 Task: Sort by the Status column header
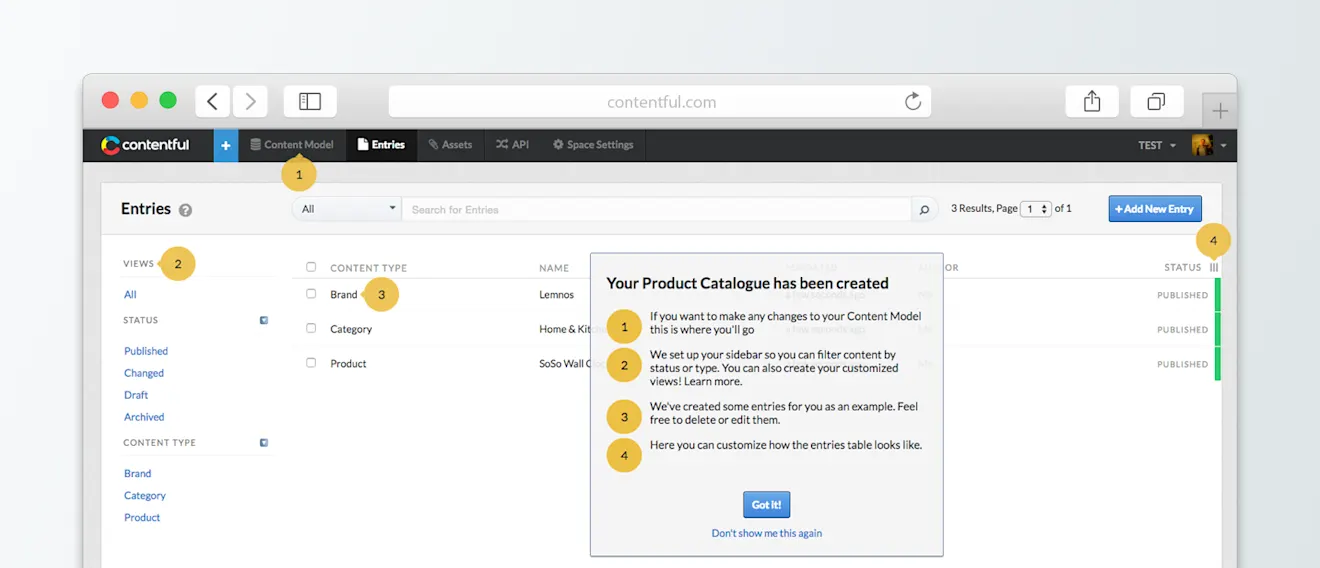pyautogui.click(x=1183, y=267)
